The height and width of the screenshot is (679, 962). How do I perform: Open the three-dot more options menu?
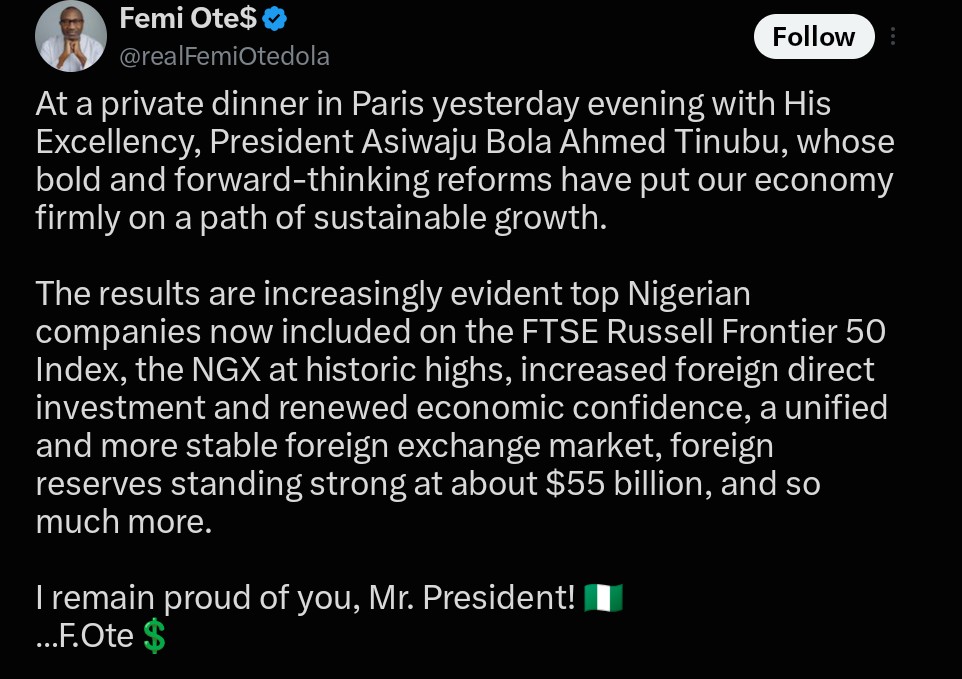coord(893,36)
